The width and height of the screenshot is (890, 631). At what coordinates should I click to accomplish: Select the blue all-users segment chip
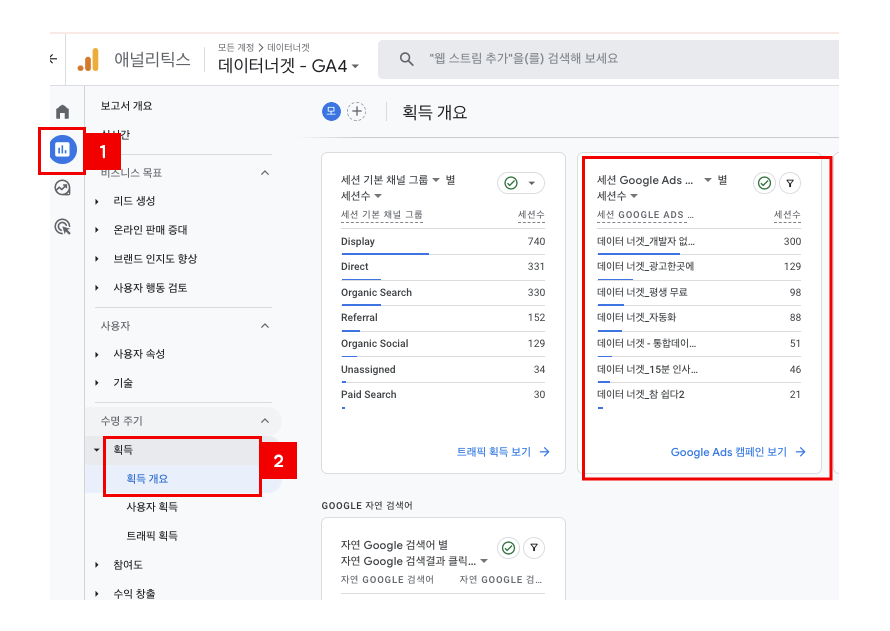[331, 111]
